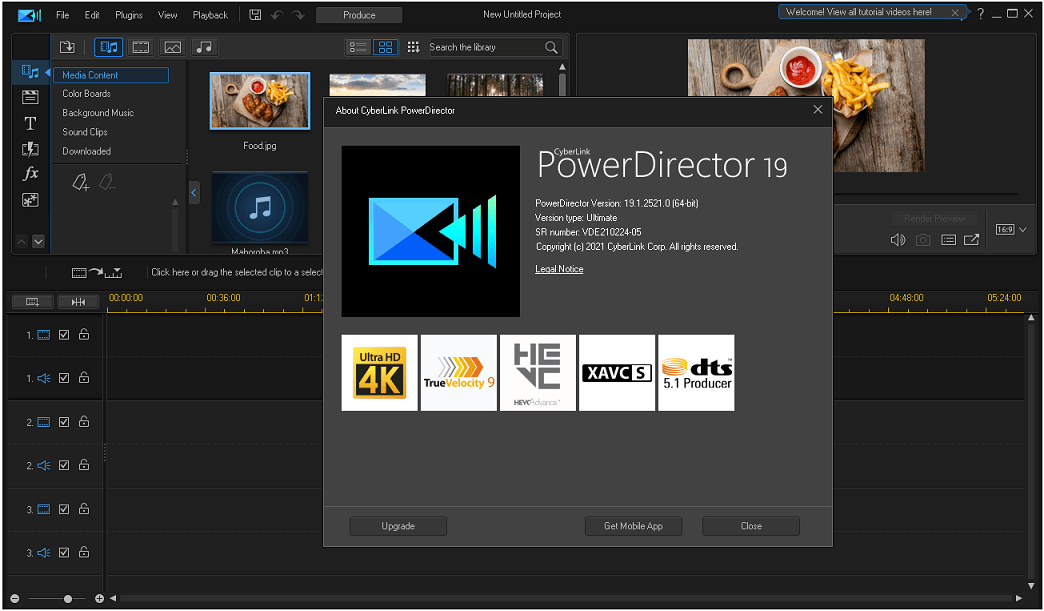Viewport: 1044px width, 611px height.
Task: Select Media Content in library tree
Action: [111, 75]
